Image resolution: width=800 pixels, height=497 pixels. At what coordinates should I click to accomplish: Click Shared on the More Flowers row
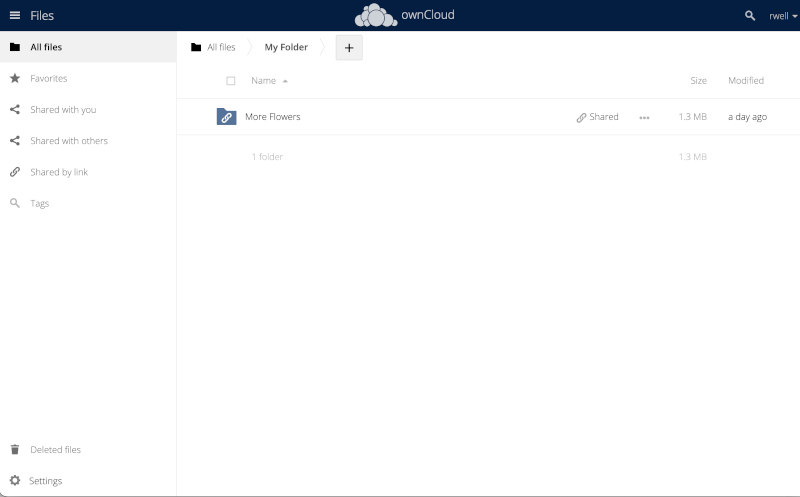tap(597, 117)
